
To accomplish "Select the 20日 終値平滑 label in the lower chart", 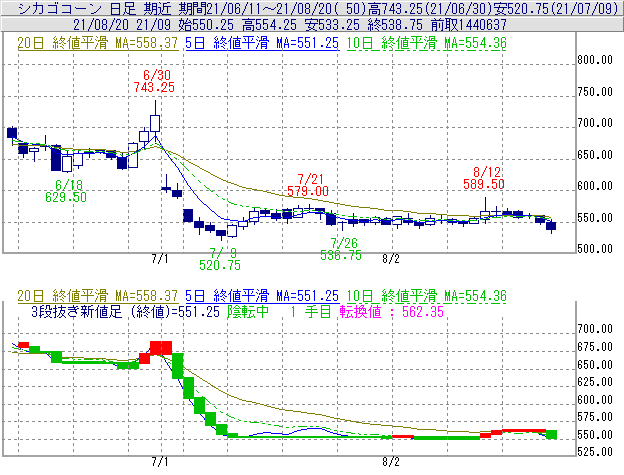I will 98,296.
